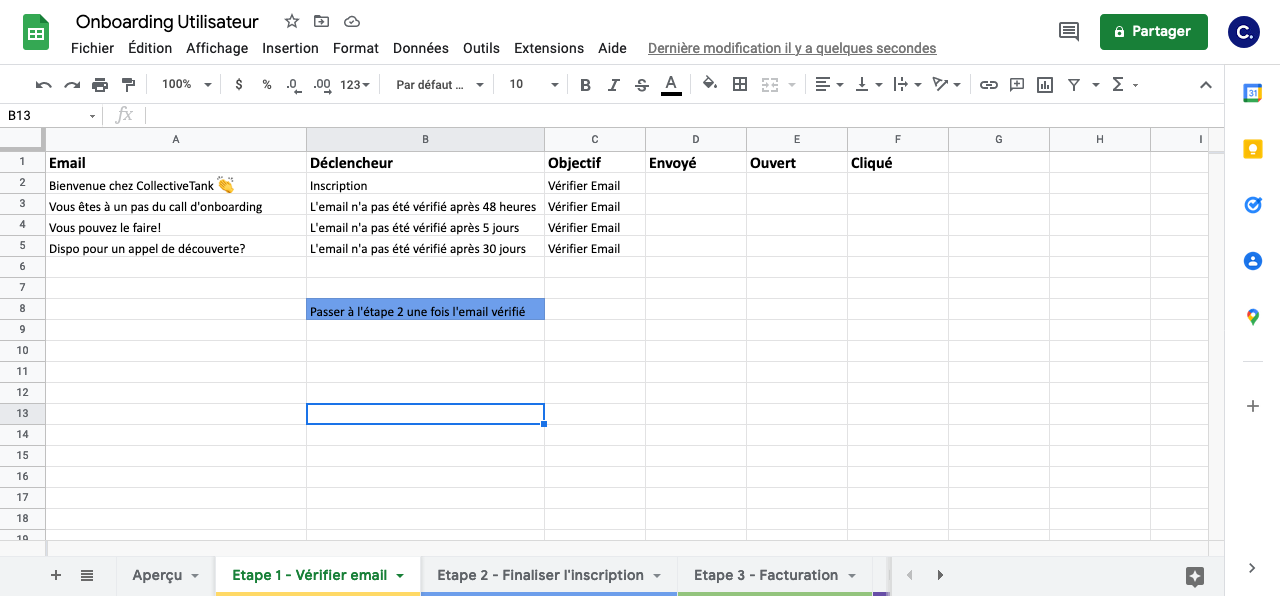Open the Données menu
The image size is (1280, 596).
tap(421, 48)
